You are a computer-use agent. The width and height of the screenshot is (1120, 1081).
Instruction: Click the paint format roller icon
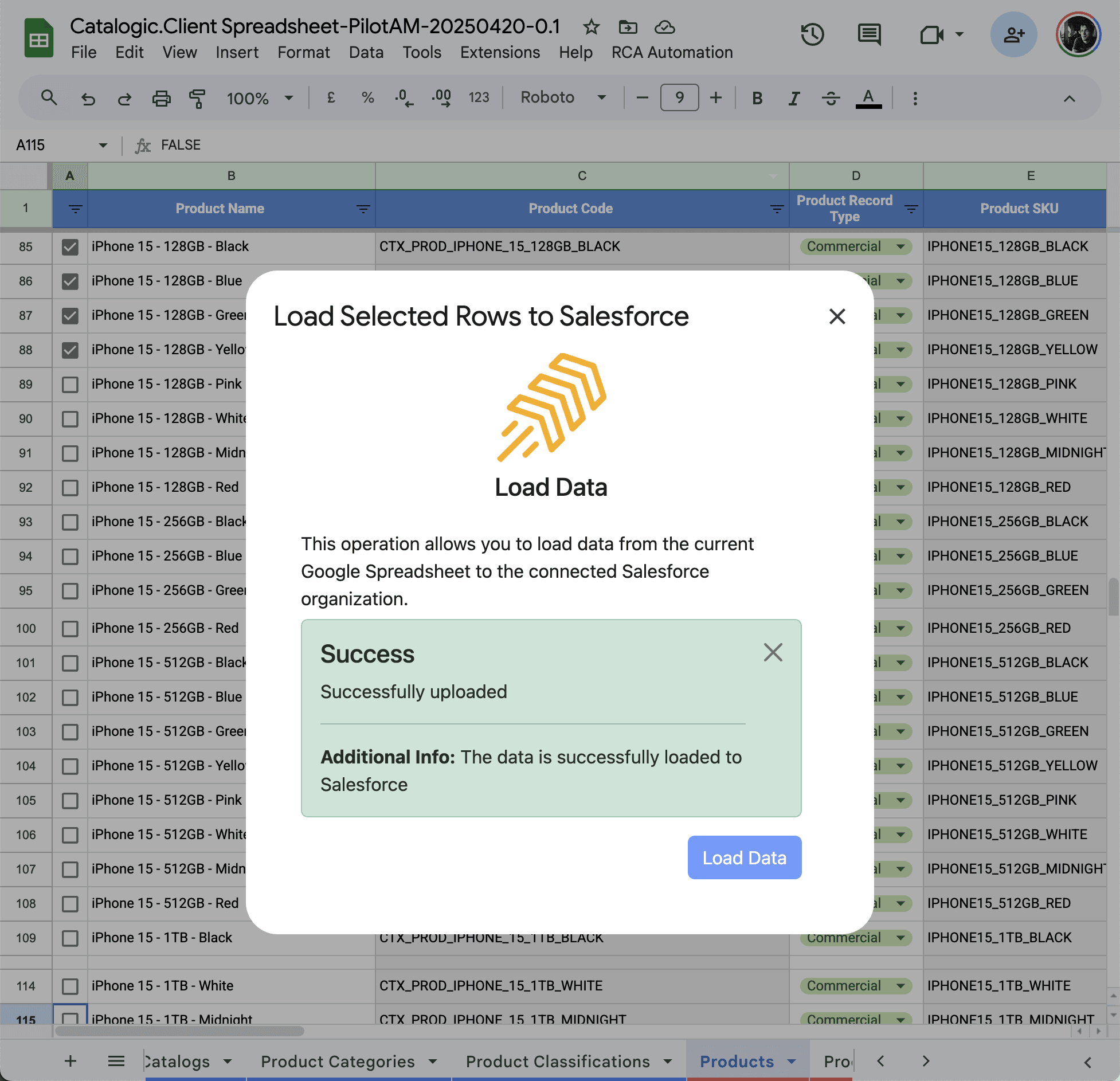(x=197, y=99)
